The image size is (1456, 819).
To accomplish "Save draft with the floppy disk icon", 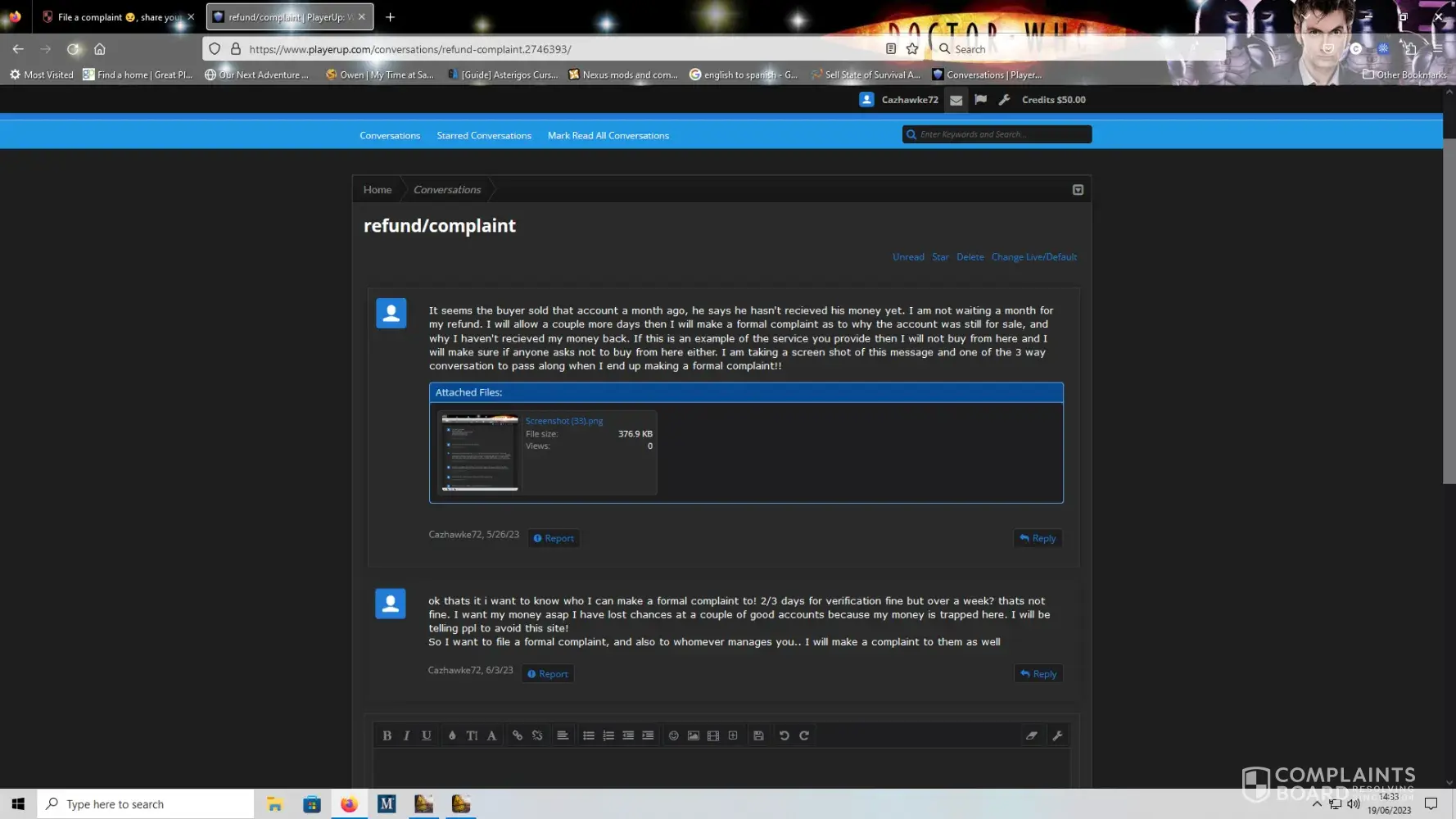I will coord(758,735).
